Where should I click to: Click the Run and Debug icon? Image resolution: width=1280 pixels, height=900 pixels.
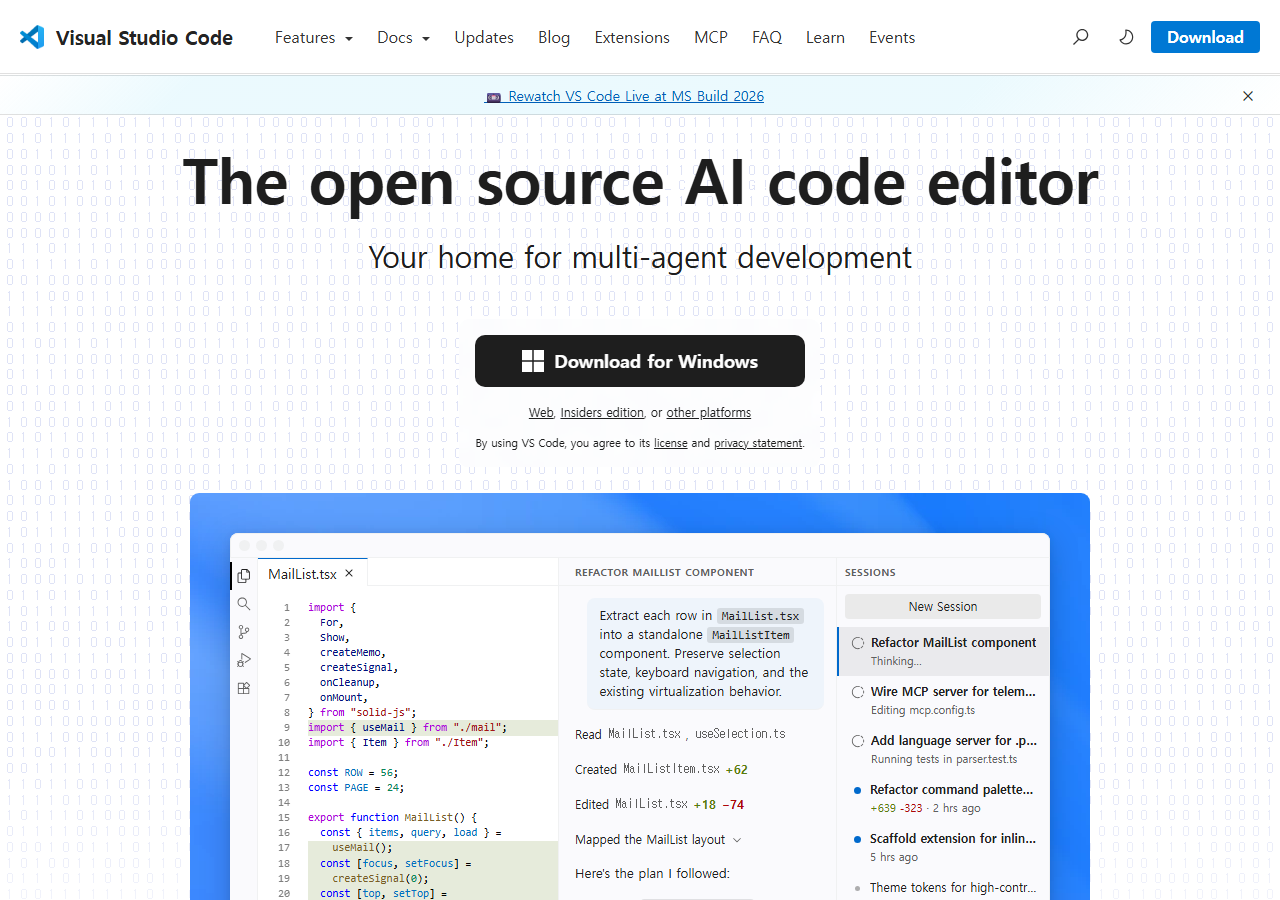coord(244,660)
